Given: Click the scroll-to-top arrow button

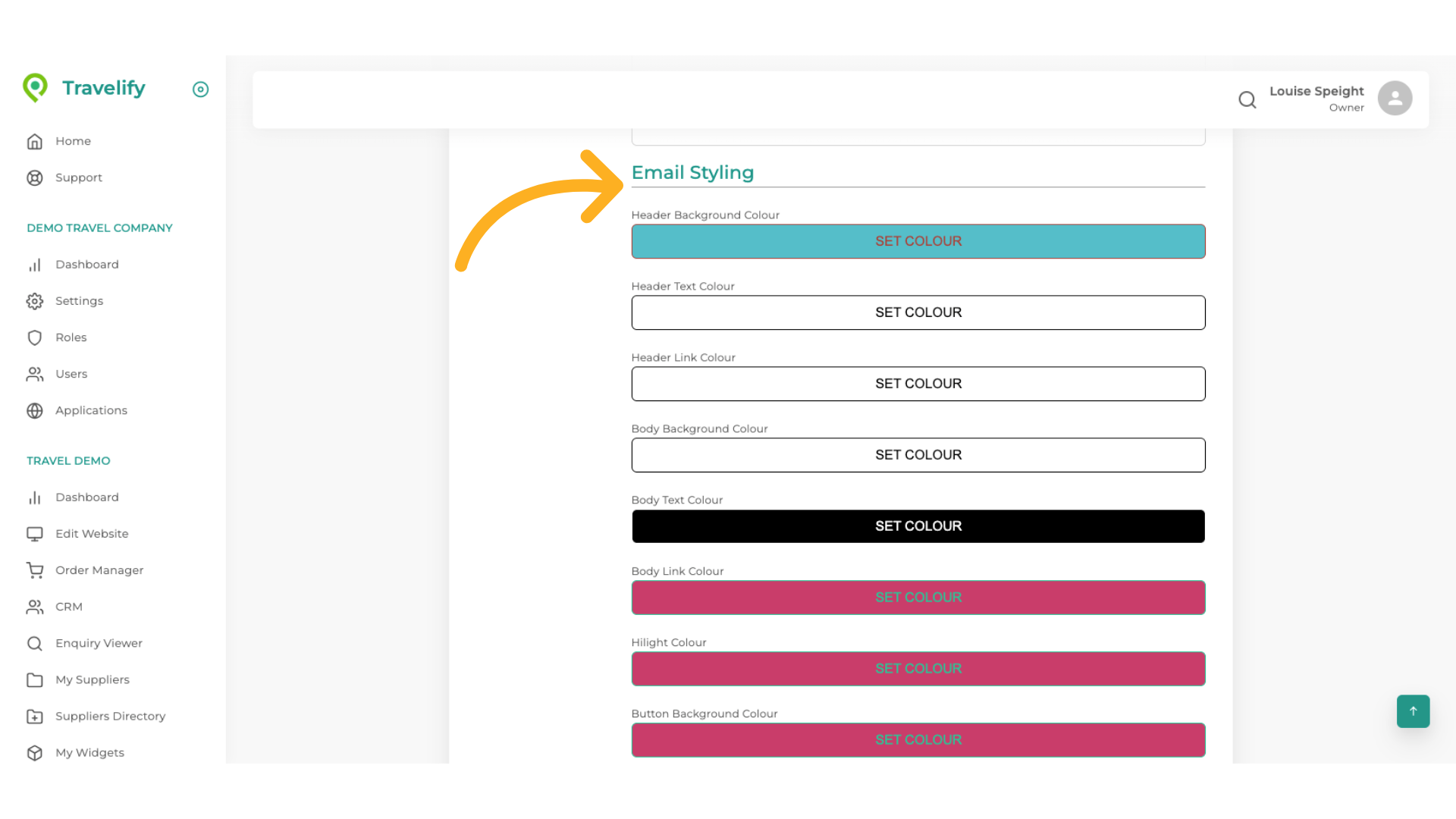Looking at the screenshot, I should pos(1414,711).
